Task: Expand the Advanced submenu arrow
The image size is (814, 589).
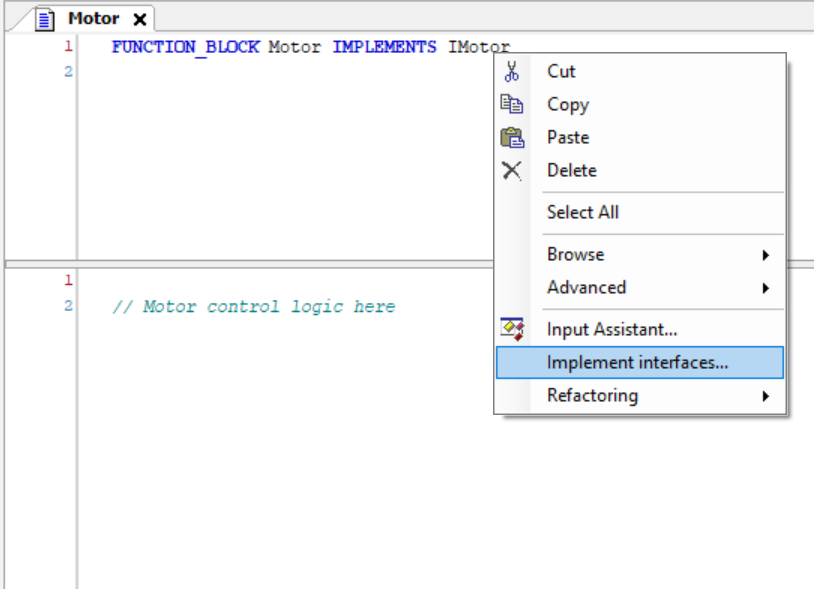Action: [x=766, y=288]
